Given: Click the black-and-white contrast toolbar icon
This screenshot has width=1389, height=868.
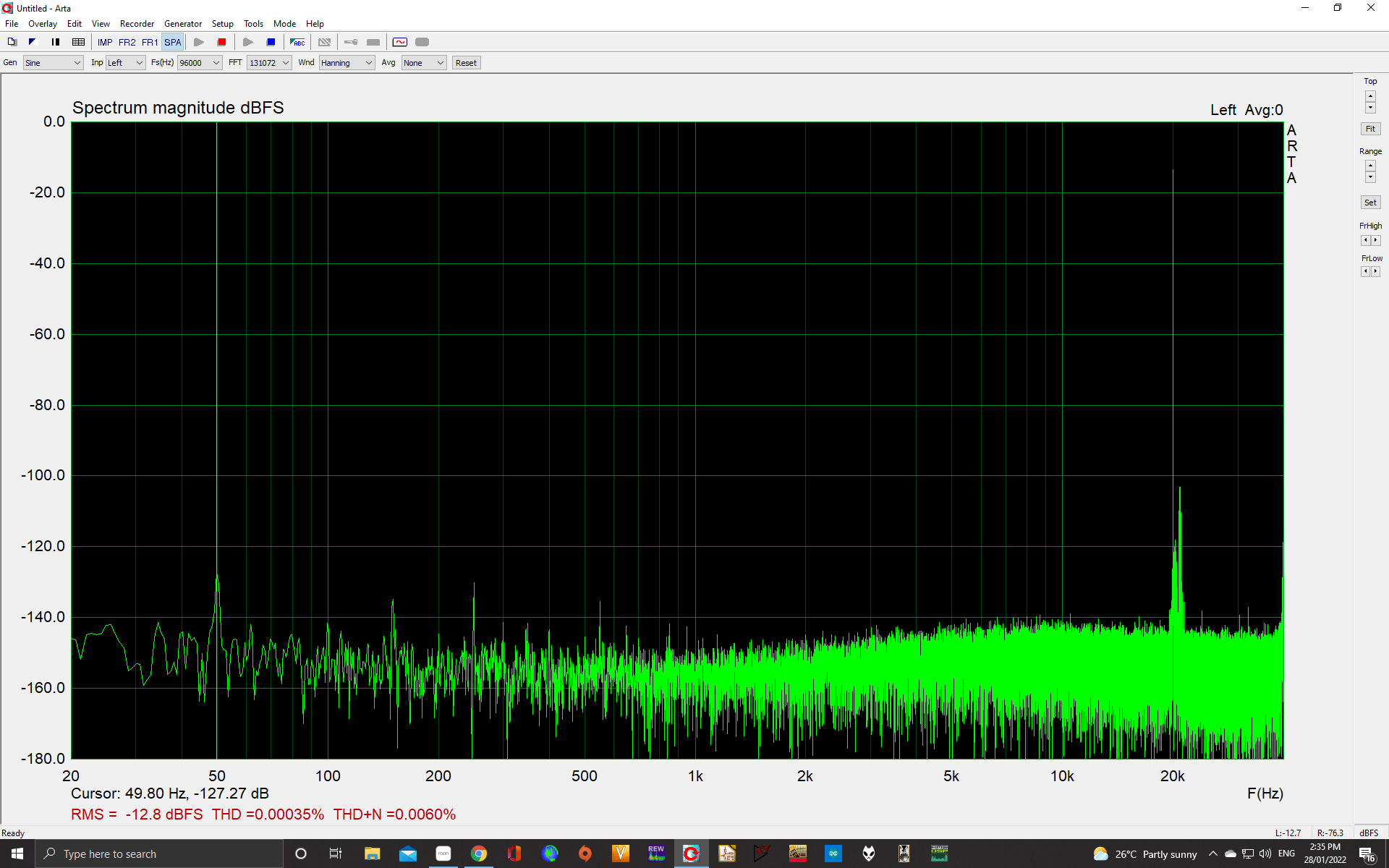Looking at the screenshot, I should (x=33, y=42).
